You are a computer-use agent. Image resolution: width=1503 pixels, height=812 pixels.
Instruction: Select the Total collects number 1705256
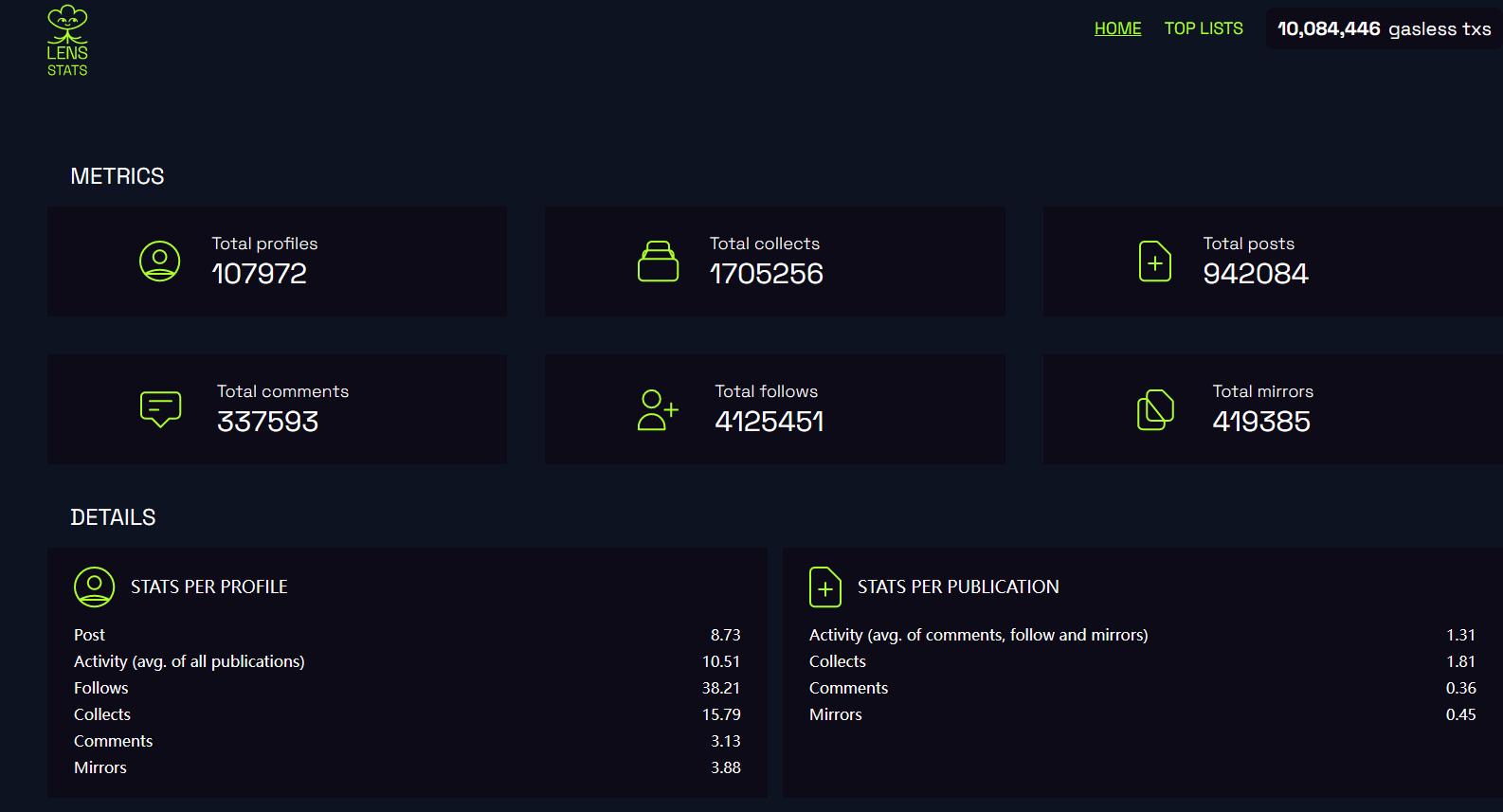coord(766,274)
